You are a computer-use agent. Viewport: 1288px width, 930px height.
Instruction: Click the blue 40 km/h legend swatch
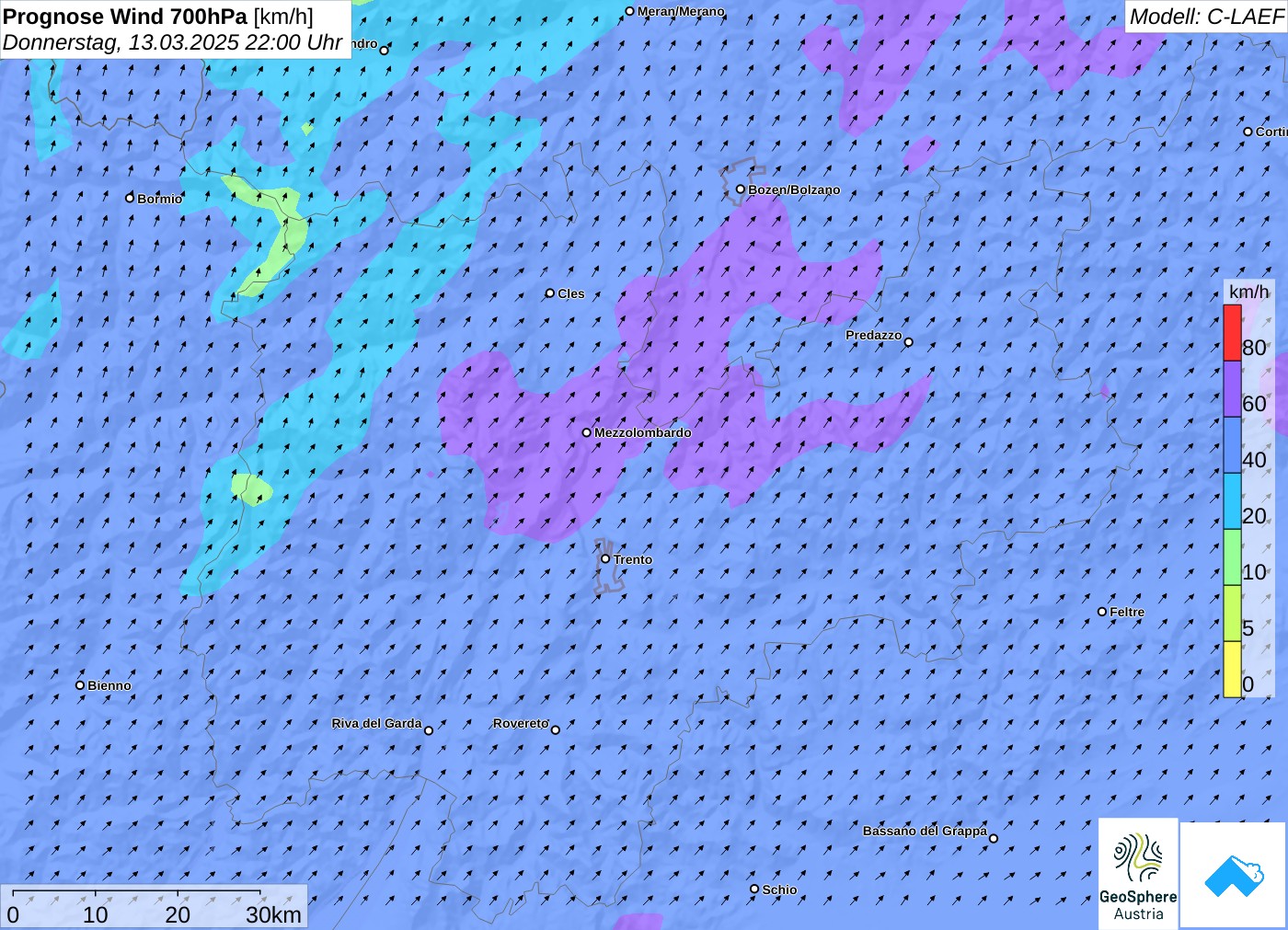pyautogui.click(x=1232, y=445)
